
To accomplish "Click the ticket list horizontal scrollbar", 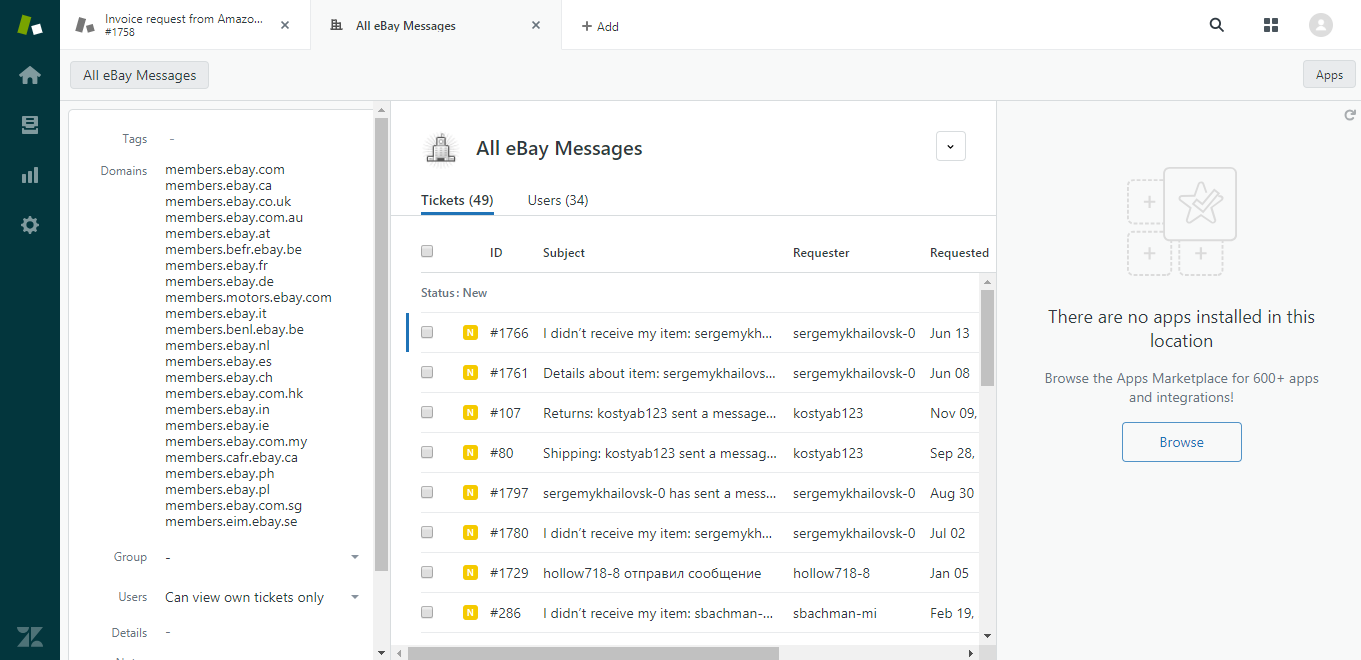I will (x=593, y=653).
